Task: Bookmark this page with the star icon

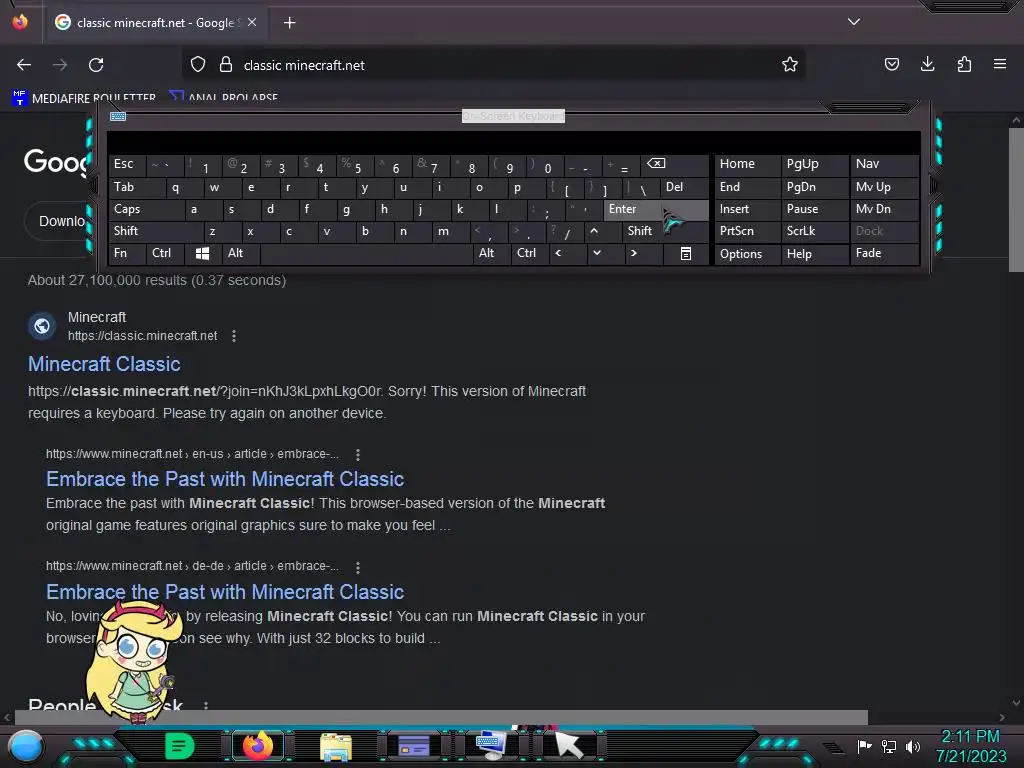Action: click(790, 64)
